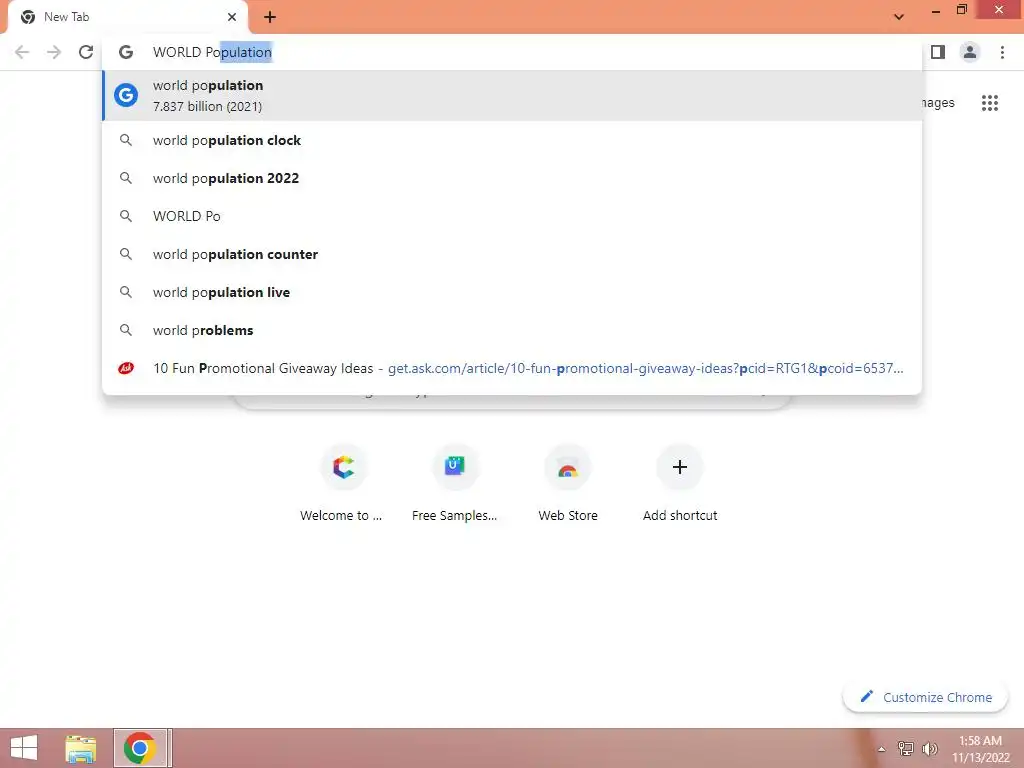Restore down the Chrome window
Screen dimensions: 1024x768
[x=961, y=10]
